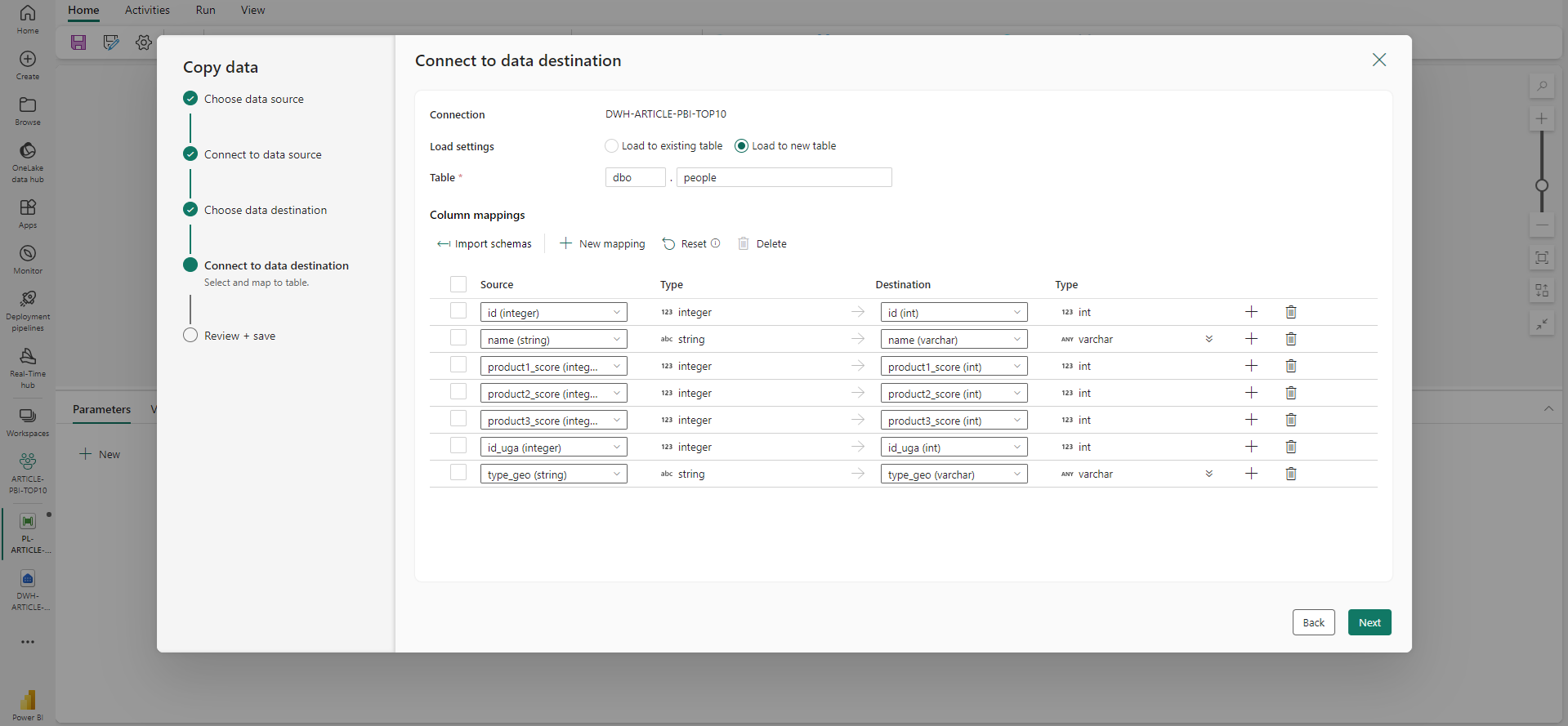1568x726 pixels.
Task: Open ARTICLE-PBI-TOP10 workspace icon
Action: (x=28, y=474)
